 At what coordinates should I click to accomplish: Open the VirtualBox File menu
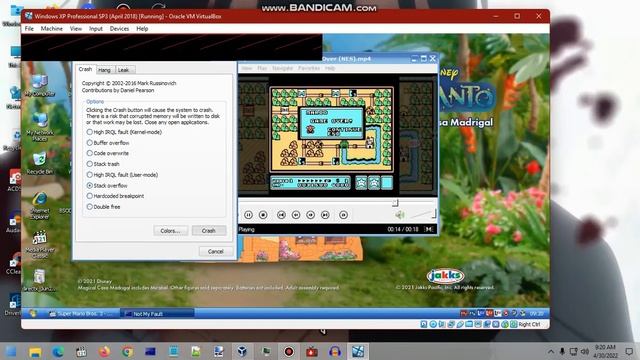click(x=29, y=29)
